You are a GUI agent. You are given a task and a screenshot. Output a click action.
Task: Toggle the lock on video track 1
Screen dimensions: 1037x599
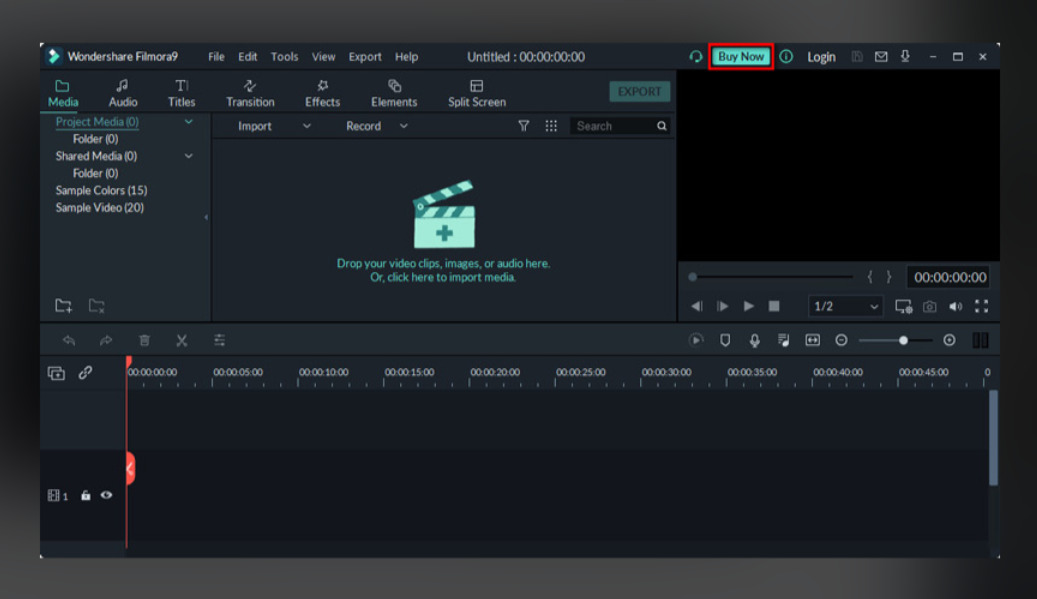coord(86,495)
